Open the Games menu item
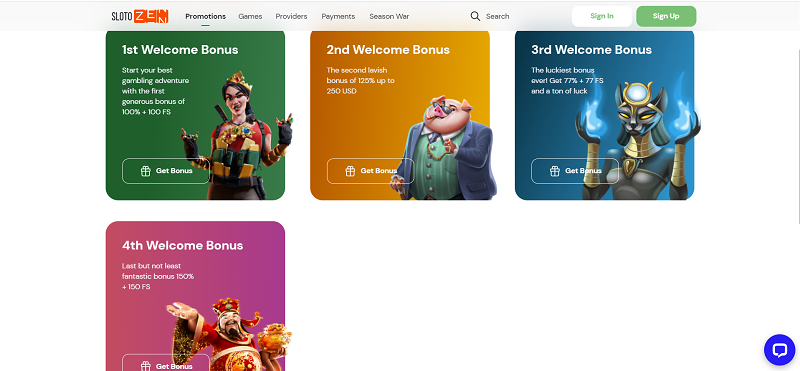The height and width of the screenshot is (371, 800). (250, 16)
